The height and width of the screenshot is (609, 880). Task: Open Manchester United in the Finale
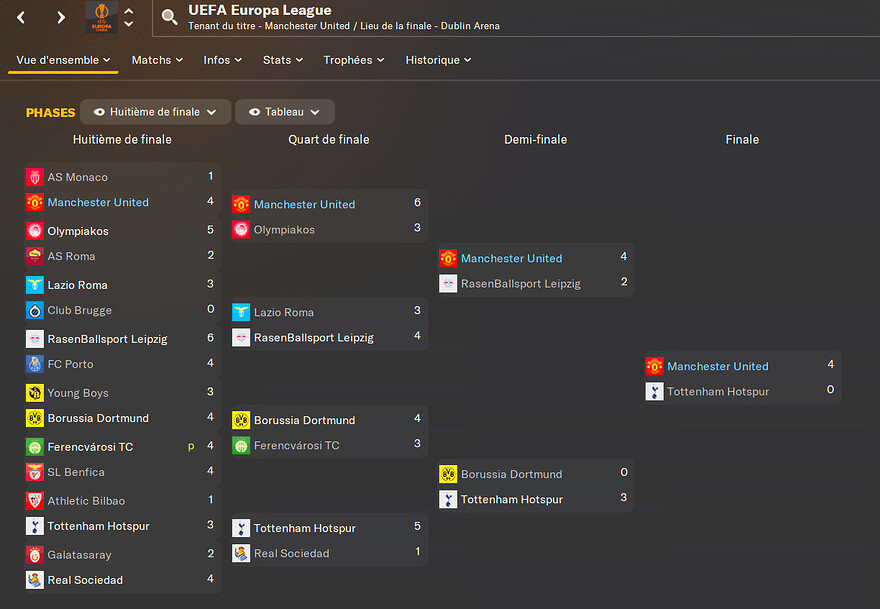click(717, 366)
